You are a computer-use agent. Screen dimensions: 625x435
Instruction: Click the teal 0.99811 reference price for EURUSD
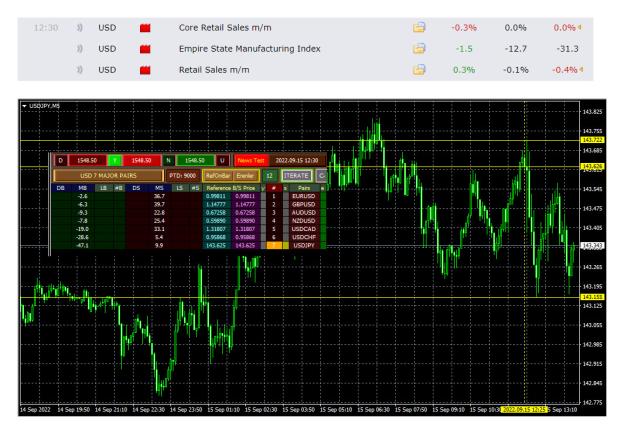click(216, 196)
